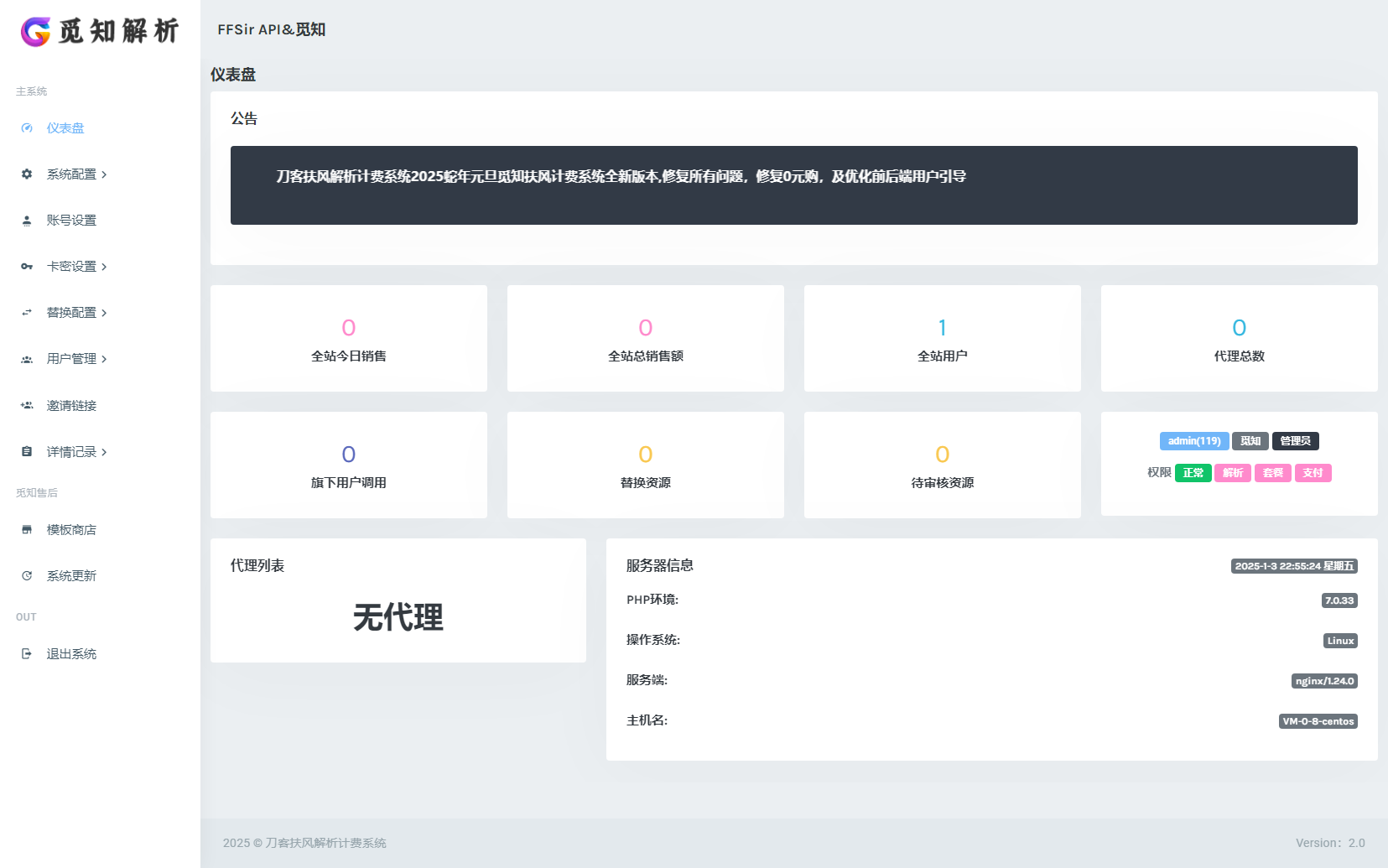Click the admin(119) account badge
The height and width of the screenshot is (868, 1388).
pos(1193,440)
